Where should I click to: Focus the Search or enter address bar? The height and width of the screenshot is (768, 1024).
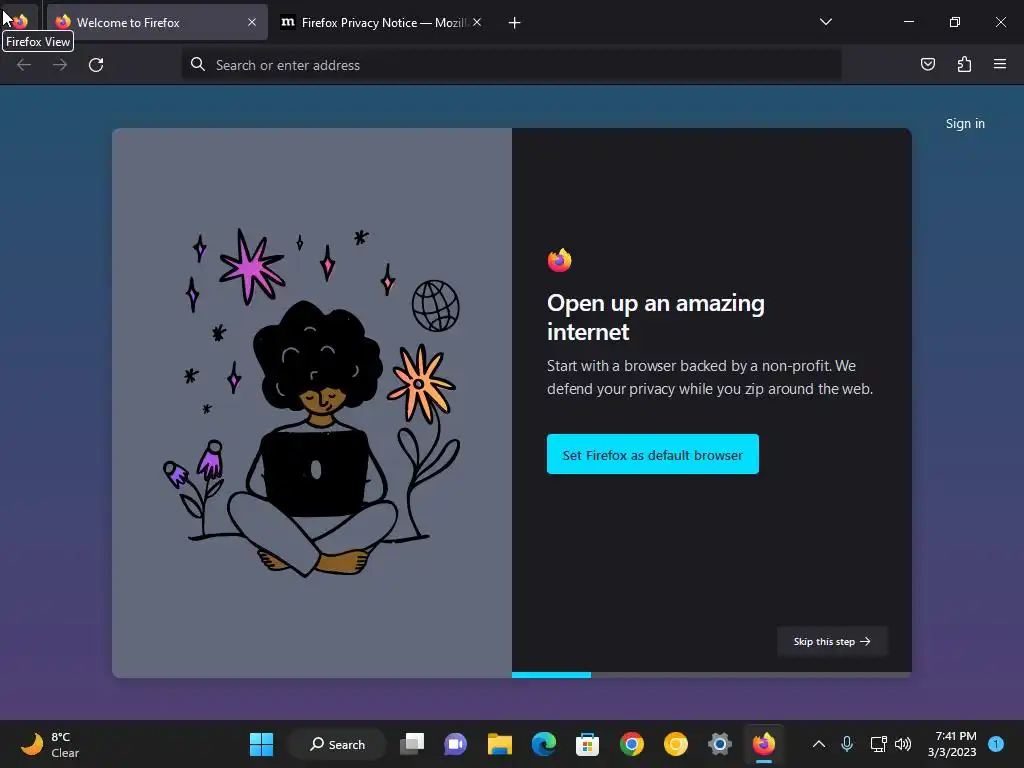[x=511, y=65]
